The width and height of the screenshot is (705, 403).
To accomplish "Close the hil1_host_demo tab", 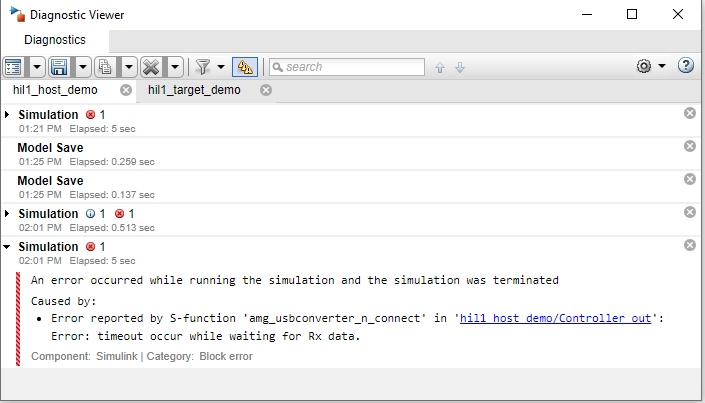I will click(x=126, y=90).
